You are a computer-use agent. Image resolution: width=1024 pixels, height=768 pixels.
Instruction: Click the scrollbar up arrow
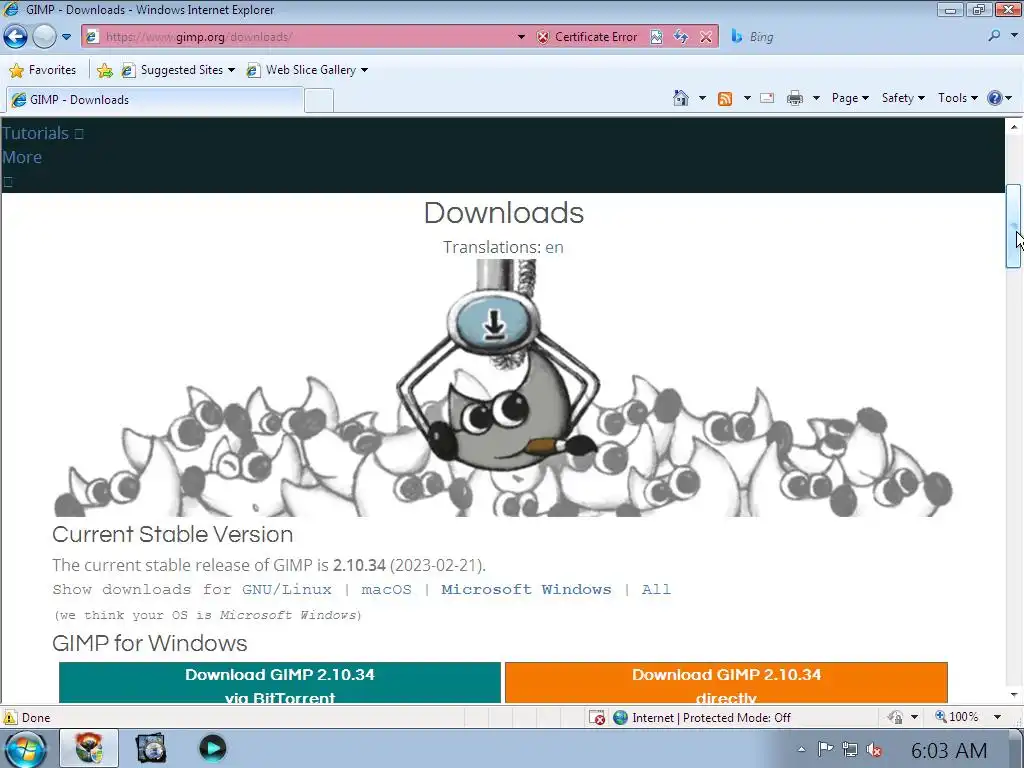1014,127
